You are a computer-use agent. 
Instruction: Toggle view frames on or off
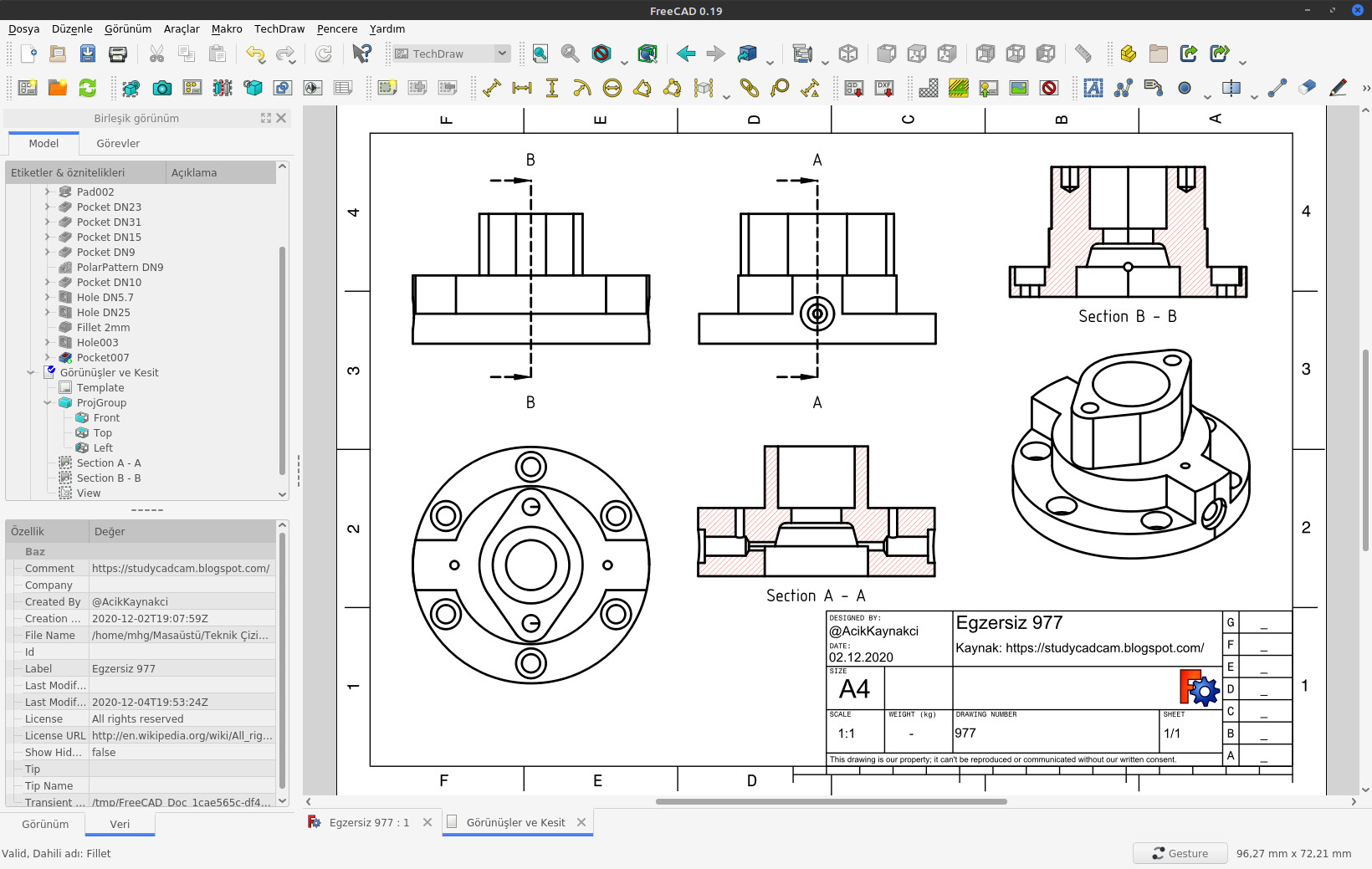(x=1049, y=88)
